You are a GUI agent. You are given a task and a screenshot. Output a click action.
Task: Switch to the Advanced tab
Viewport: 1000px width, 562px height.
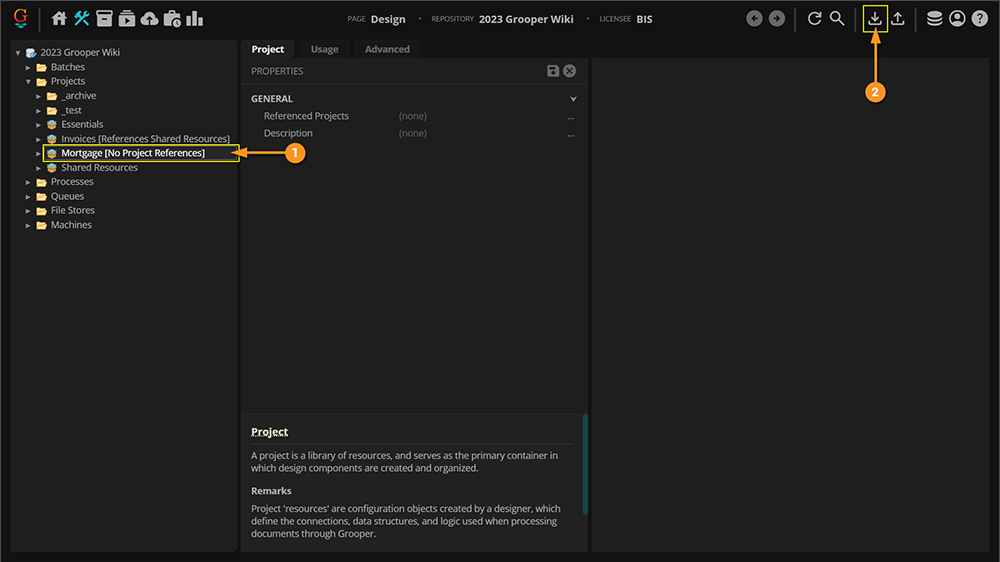(387, 49)
